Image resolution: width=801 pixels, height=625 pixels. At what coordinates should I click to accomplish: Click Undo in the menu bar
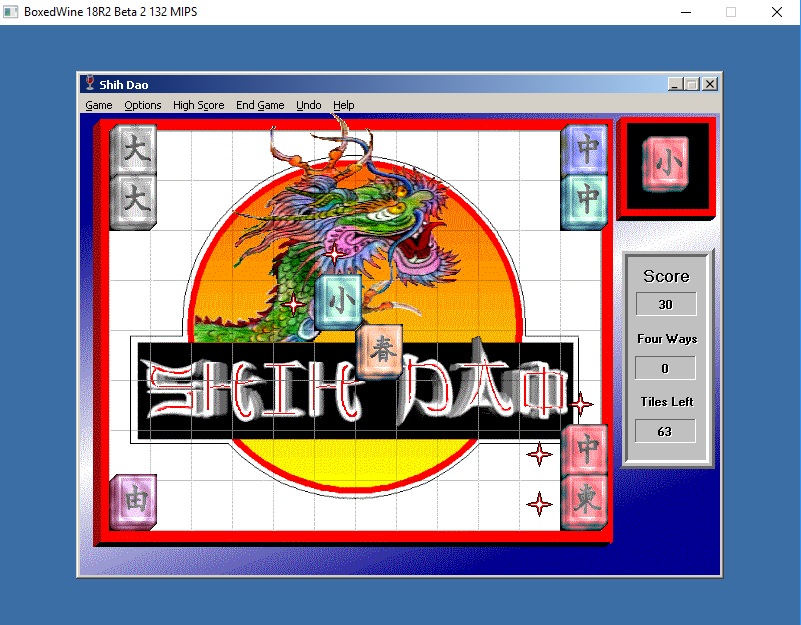309,105
